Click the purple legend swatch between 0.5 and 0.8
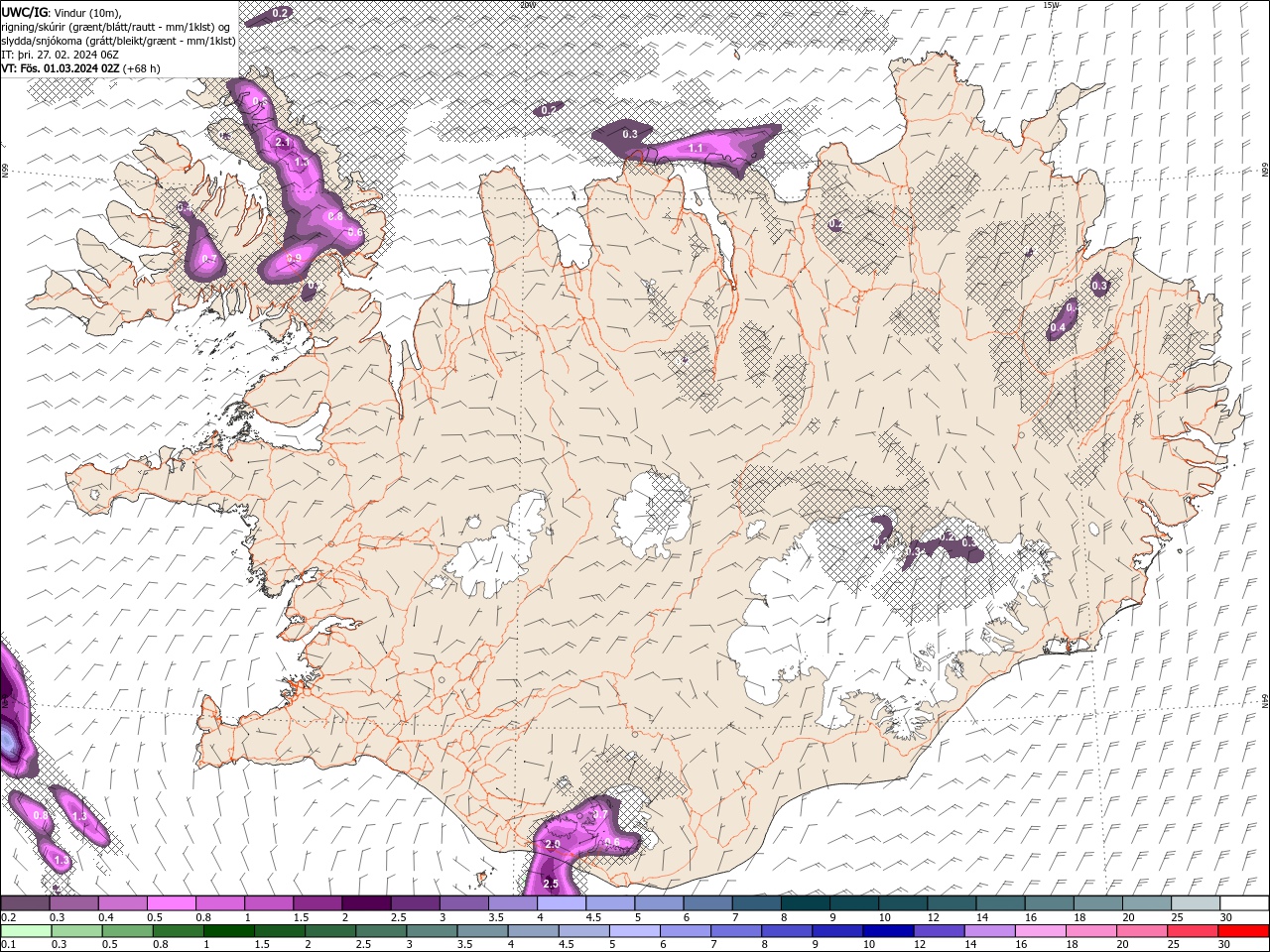This screenshot has height=952, width=1270. pyautogui.click(x=171, y=903)
